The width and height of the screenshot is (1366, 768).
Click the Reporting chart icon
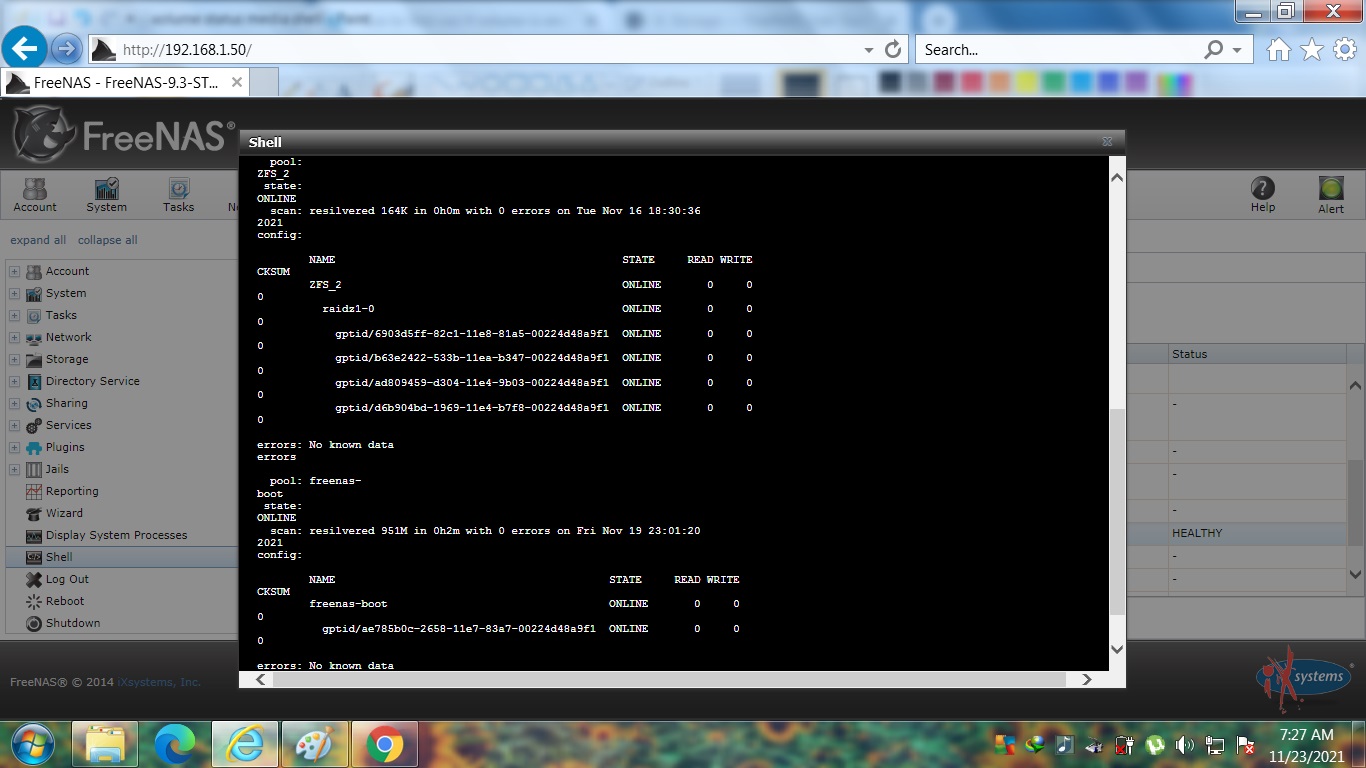34,491
